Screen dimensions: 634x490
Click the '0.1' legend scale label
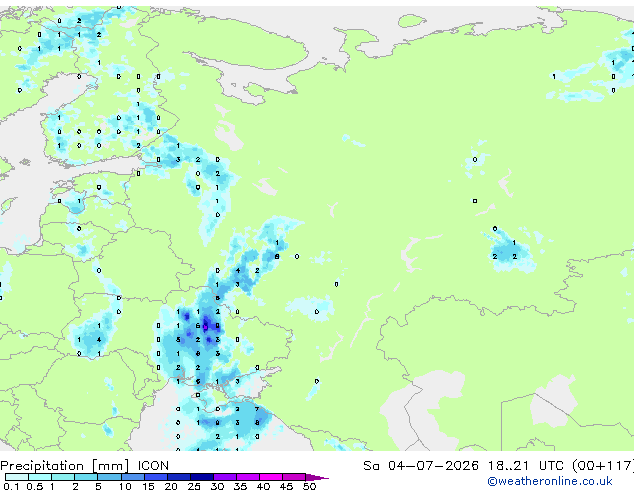[11, 486]
